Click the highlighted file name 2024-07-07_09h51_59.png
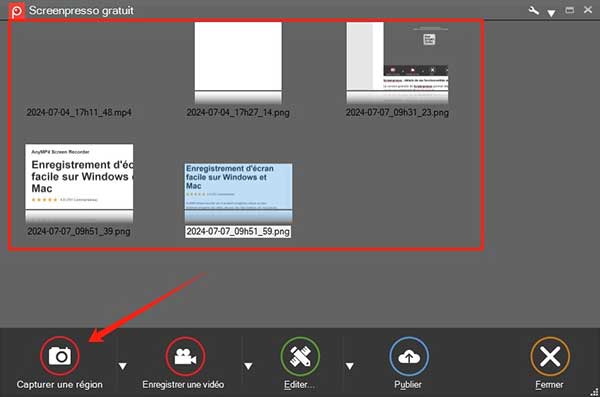The height and width of the screenshot is (397, 600). [x=238, y=232]
